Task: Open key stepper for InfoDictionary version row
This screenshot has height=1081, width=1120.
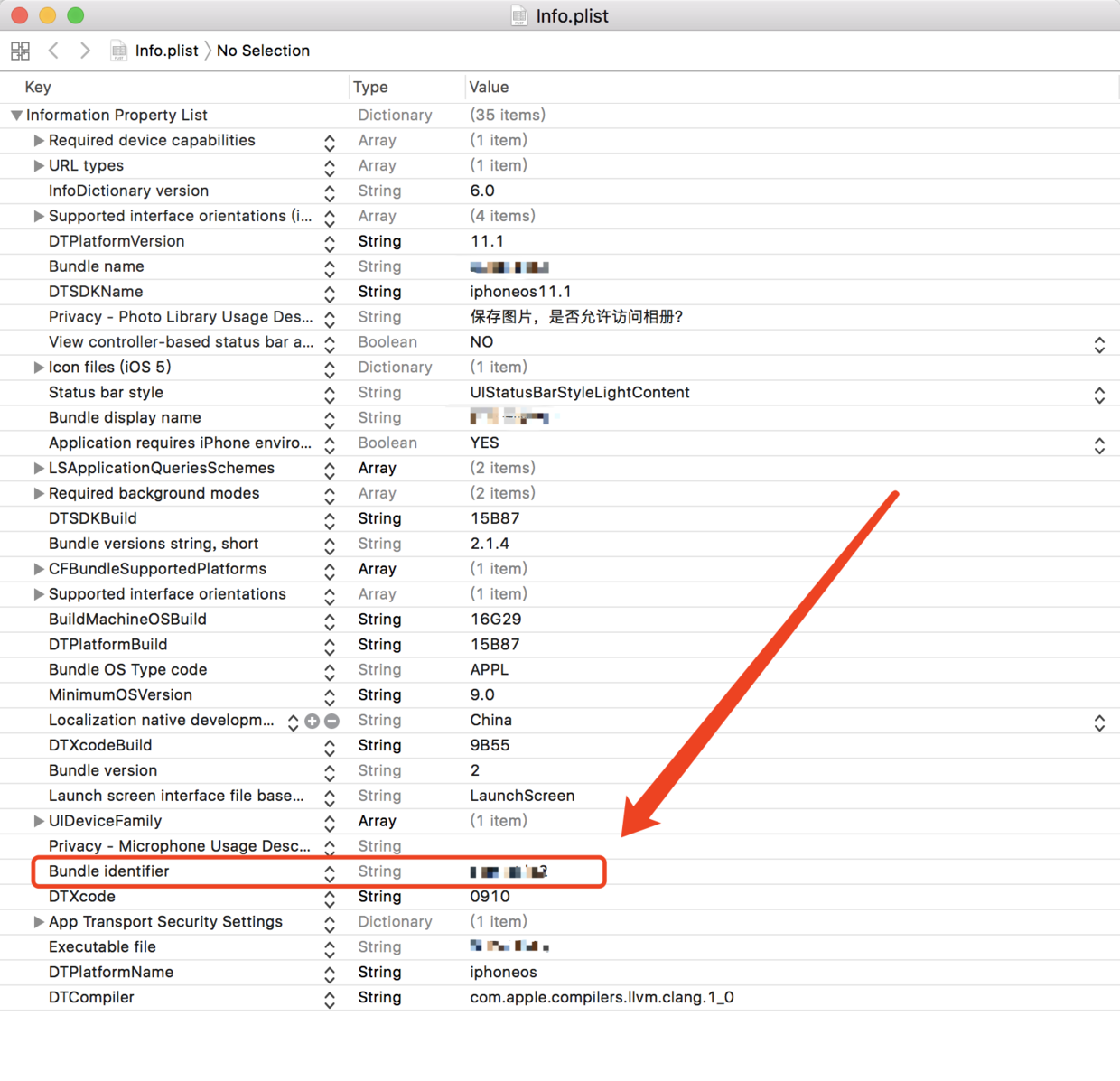Action: click(330, 194)
